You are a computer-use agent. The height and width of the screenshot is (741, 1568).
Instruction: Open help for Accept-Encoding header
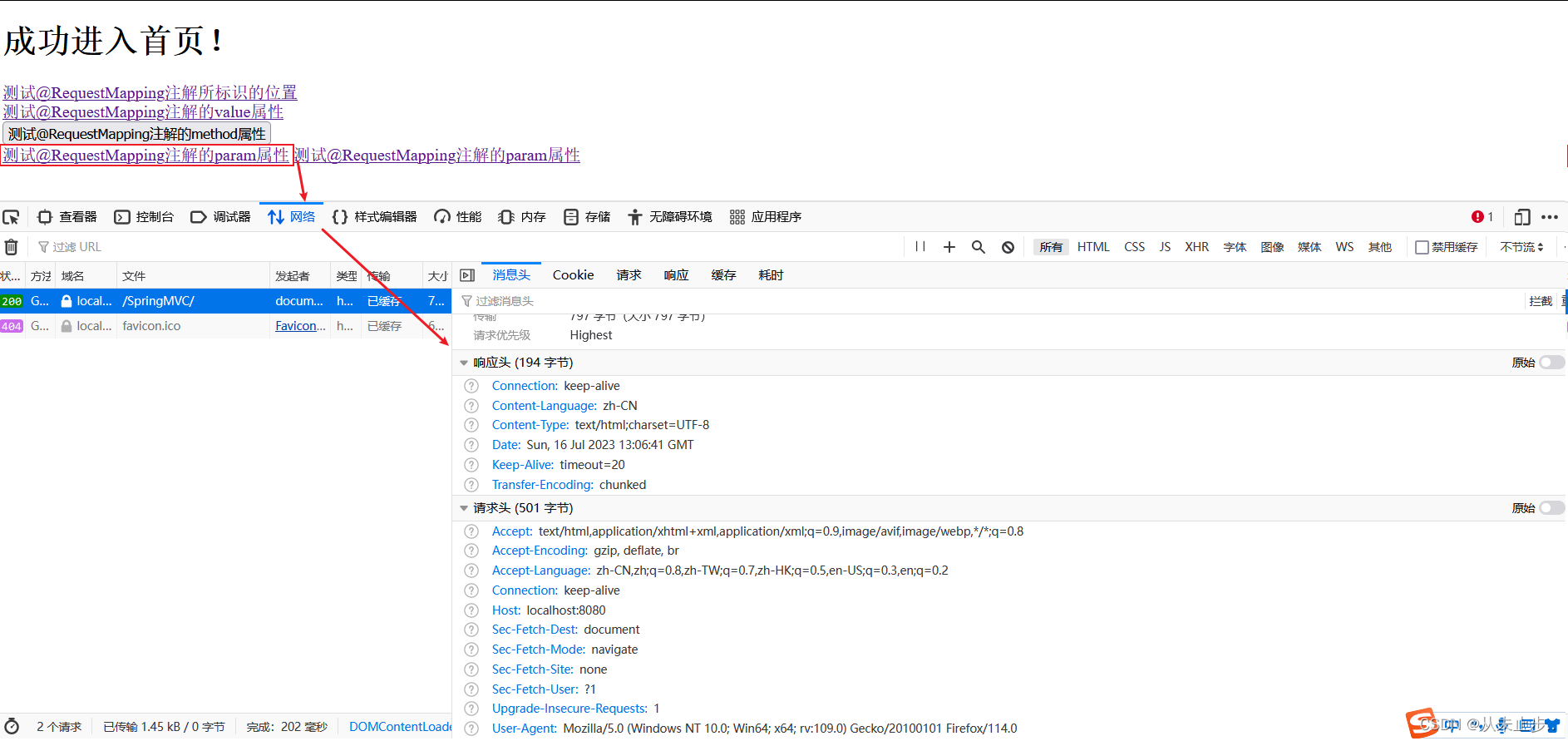click(x=471, y=551)
